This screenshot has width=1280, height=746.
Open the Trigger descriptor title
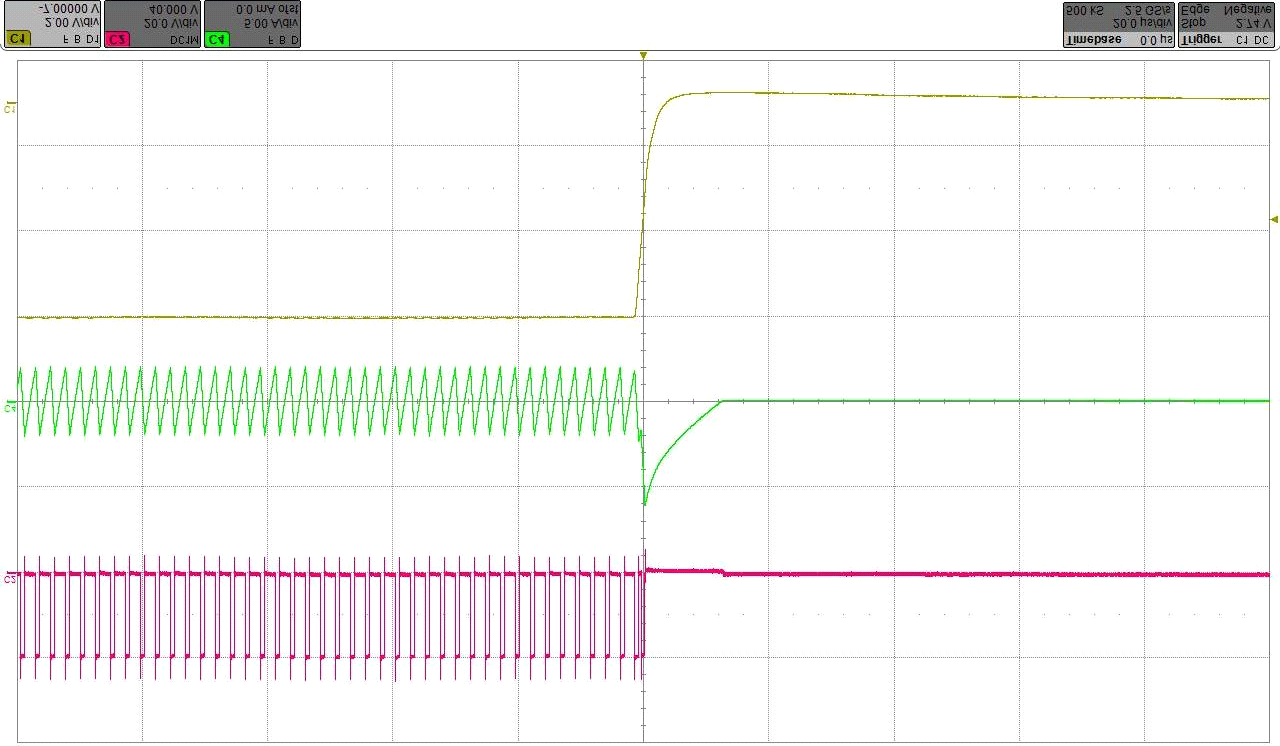click(x=1200, y=39)
